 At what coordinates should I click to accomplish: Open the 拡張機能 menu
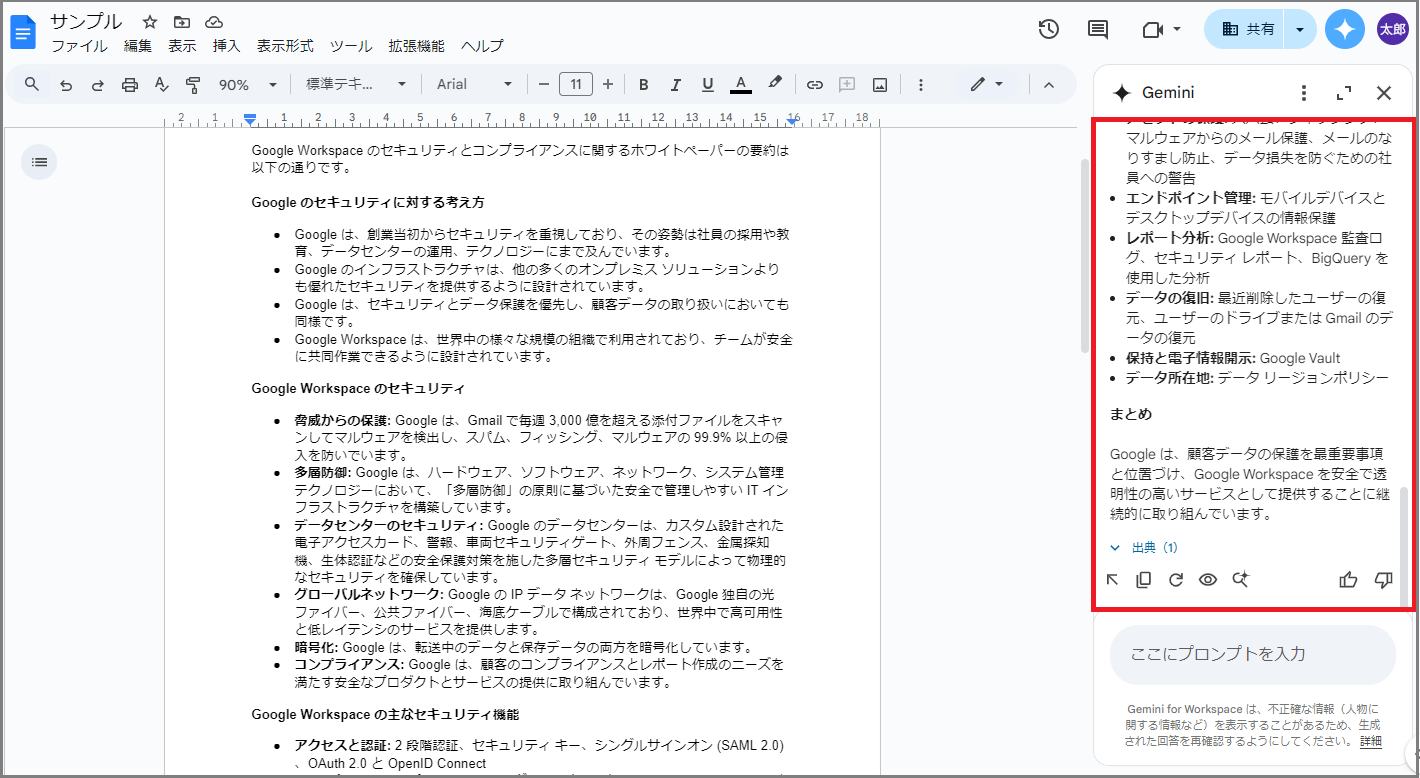tap(416, 46)
